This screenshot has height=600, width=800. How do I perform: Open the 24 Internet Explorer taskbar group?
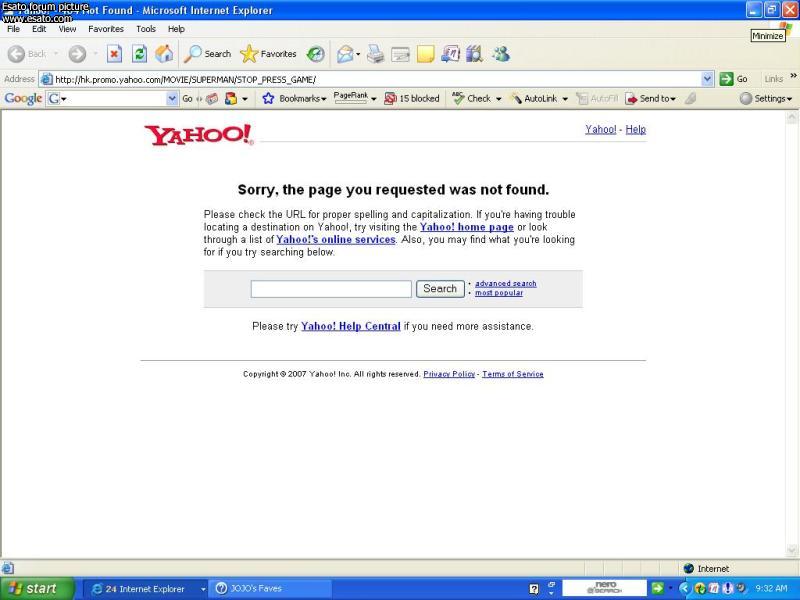(145, 589)
